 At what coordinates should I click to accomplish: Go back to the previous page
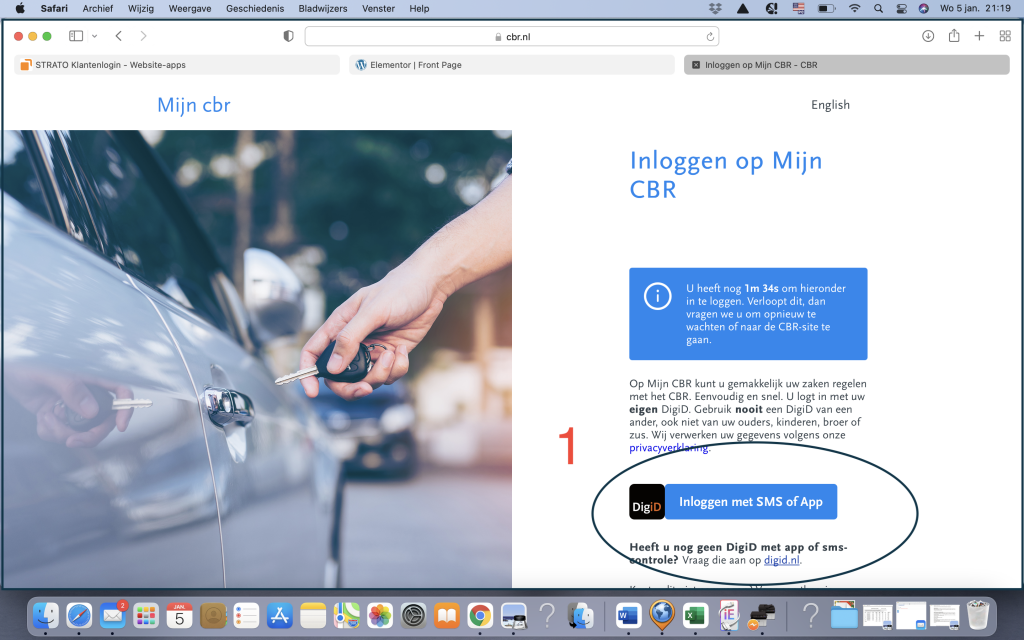[x=118, y=36]
